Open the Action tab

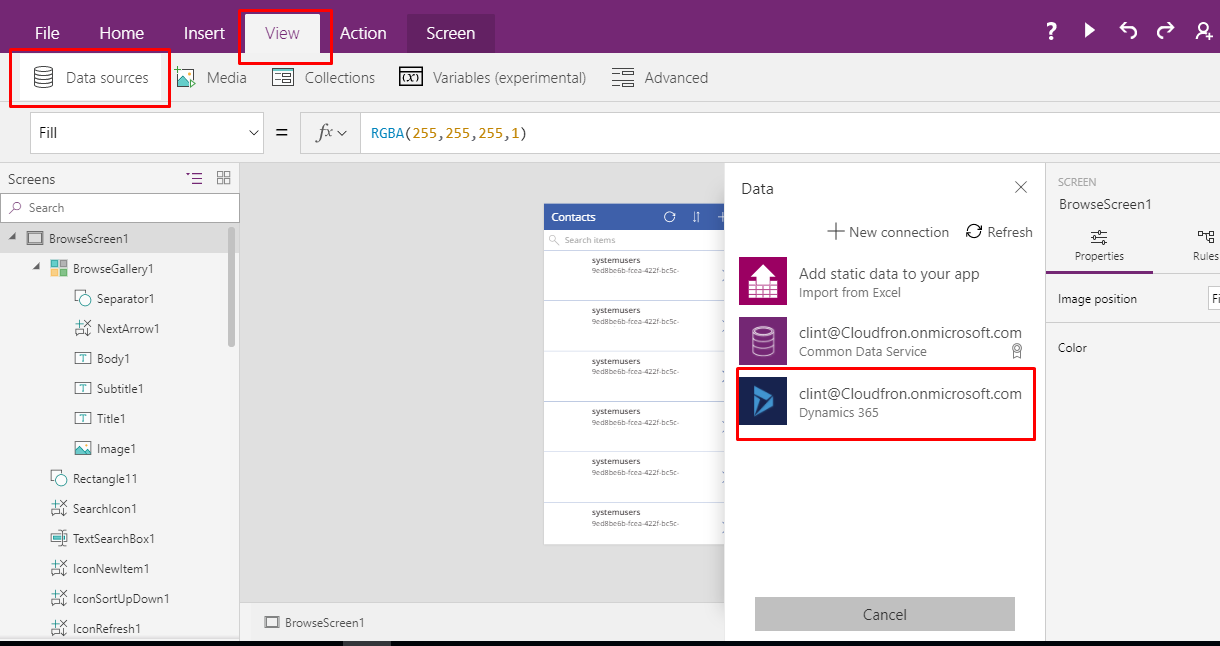[x=363, y=33]
